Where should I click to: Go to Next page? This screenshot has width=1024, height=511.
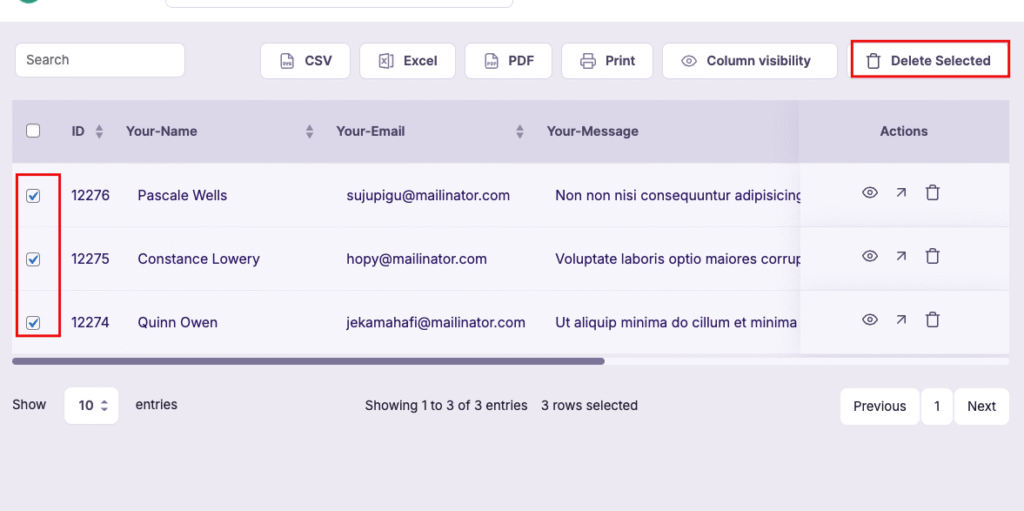pos(982,406)
